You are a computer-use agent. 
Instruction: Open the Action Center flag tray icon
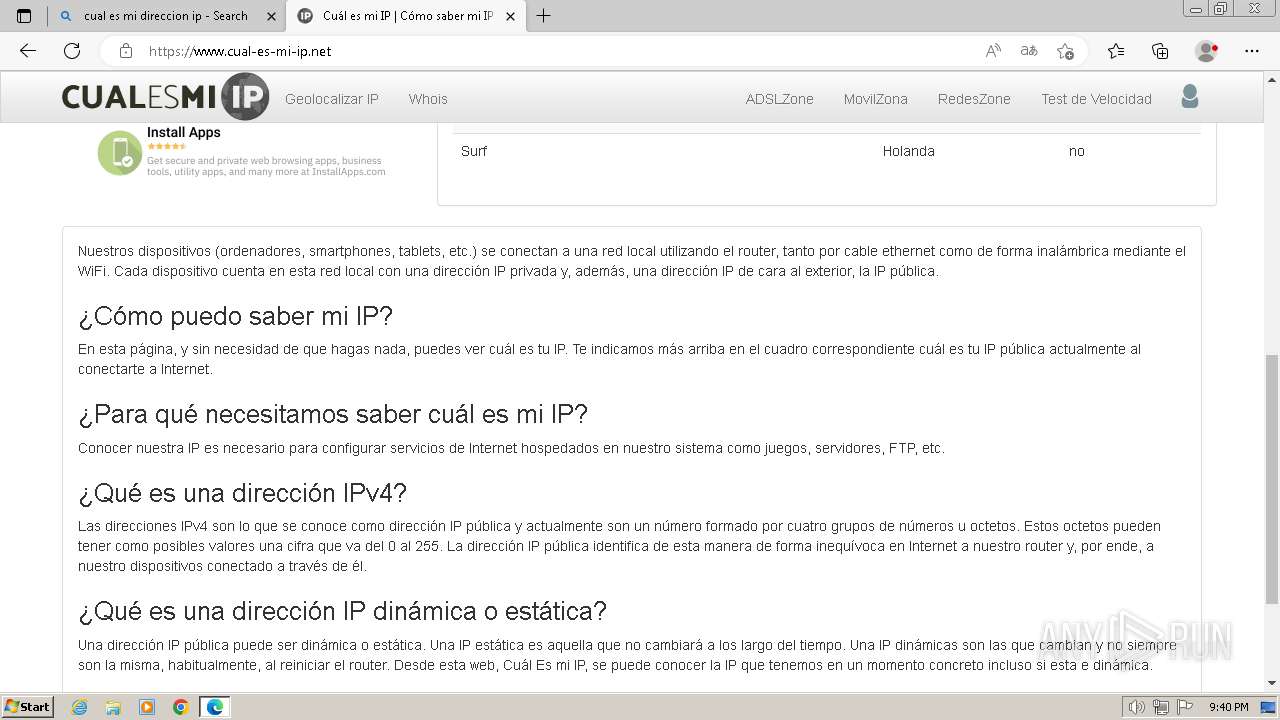[1185, 707]
